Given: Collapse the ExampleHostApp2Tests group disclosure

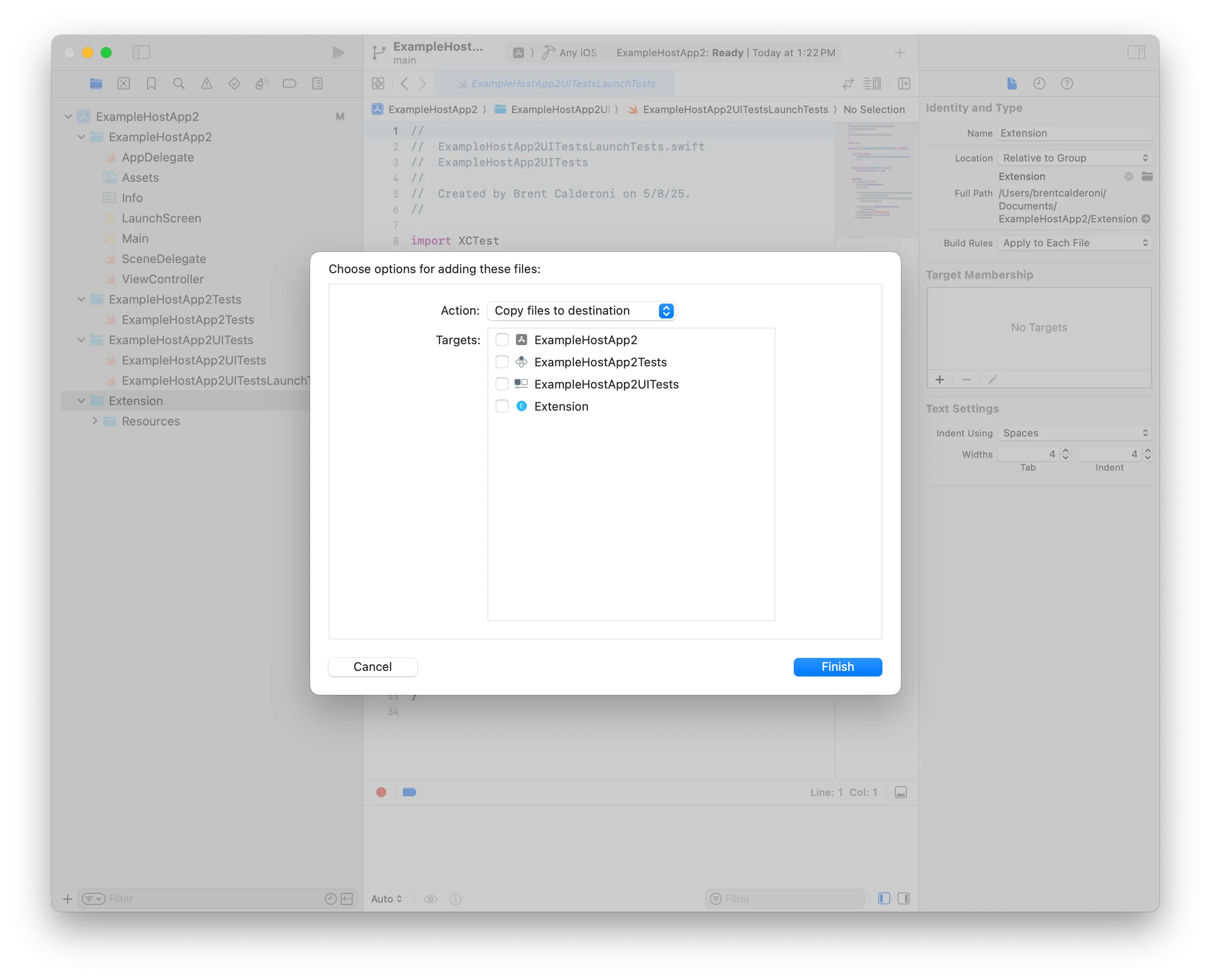Looking at the screenshot, I should (81, 299).
